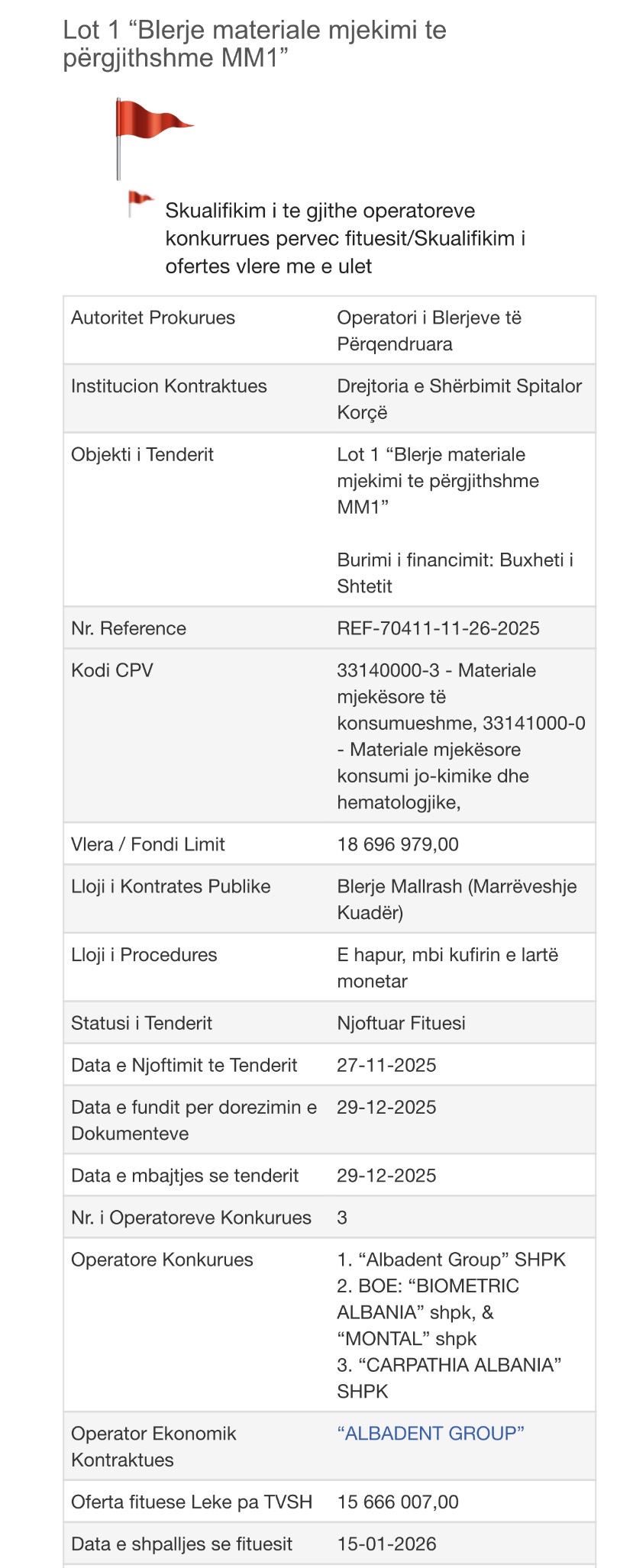Select "Operatori i Blerjeve të Përqendruara" value
This screenshot has width=633, height=1568.
(x=429, y=331)
